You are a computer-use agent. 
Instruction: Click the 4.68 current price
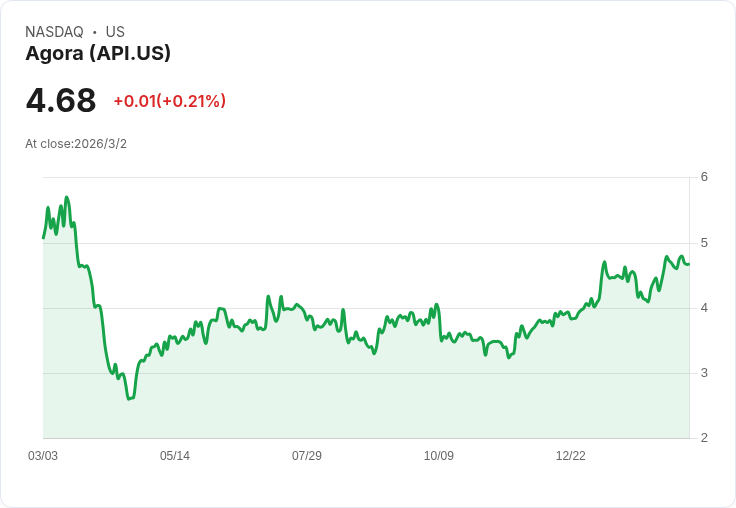point(61,101)
